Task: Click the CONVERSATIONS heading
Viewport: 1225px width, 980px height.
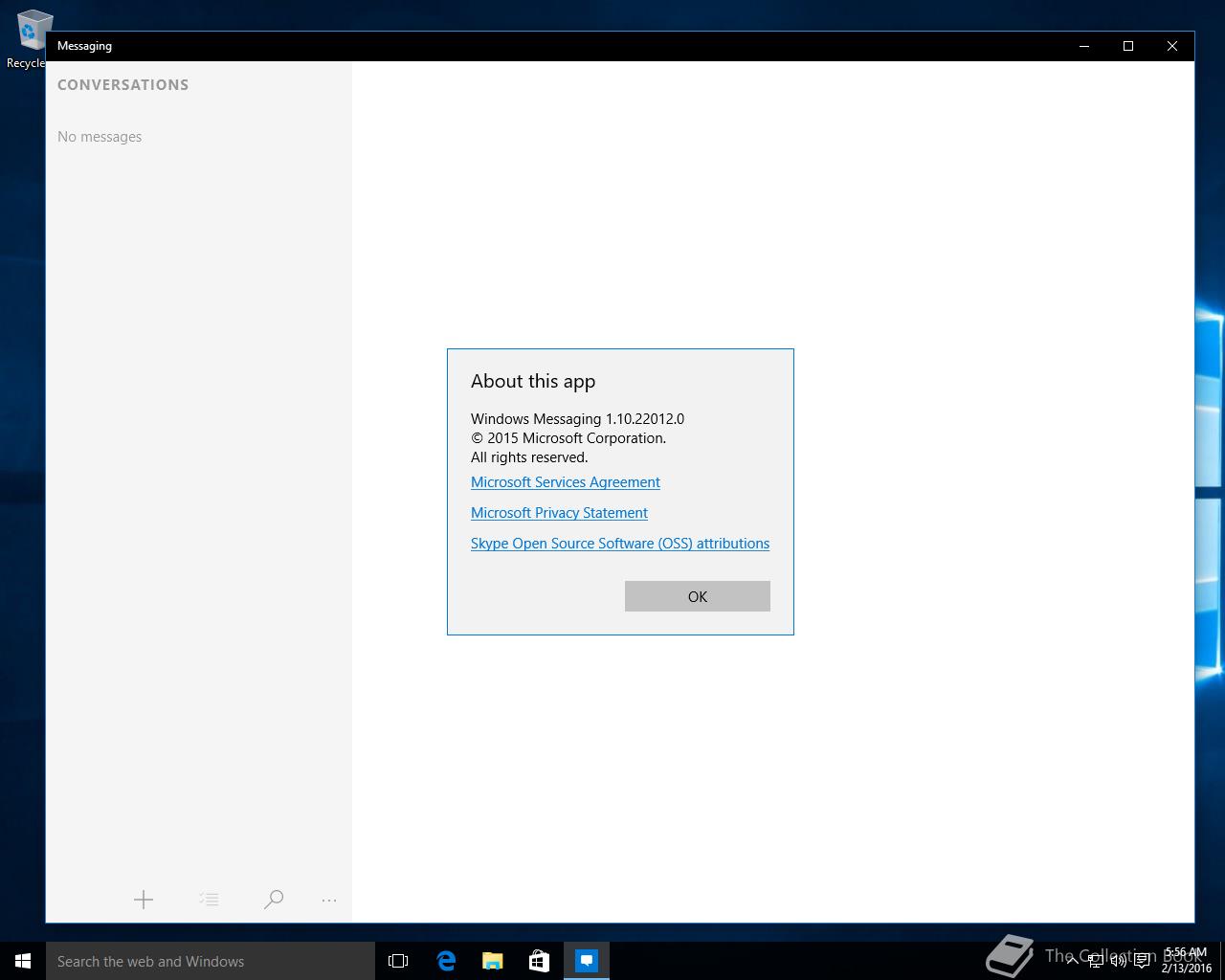Action: (122, 85)
